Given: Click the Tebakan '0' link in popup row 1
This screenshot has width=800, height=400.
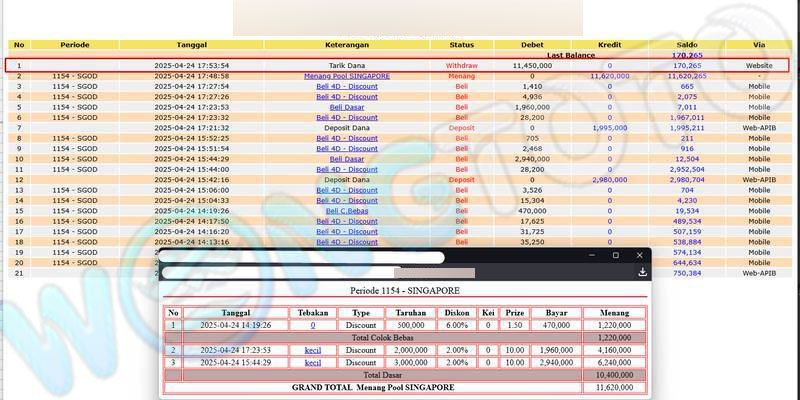Looking at the screenshot, I should [312, 325].
